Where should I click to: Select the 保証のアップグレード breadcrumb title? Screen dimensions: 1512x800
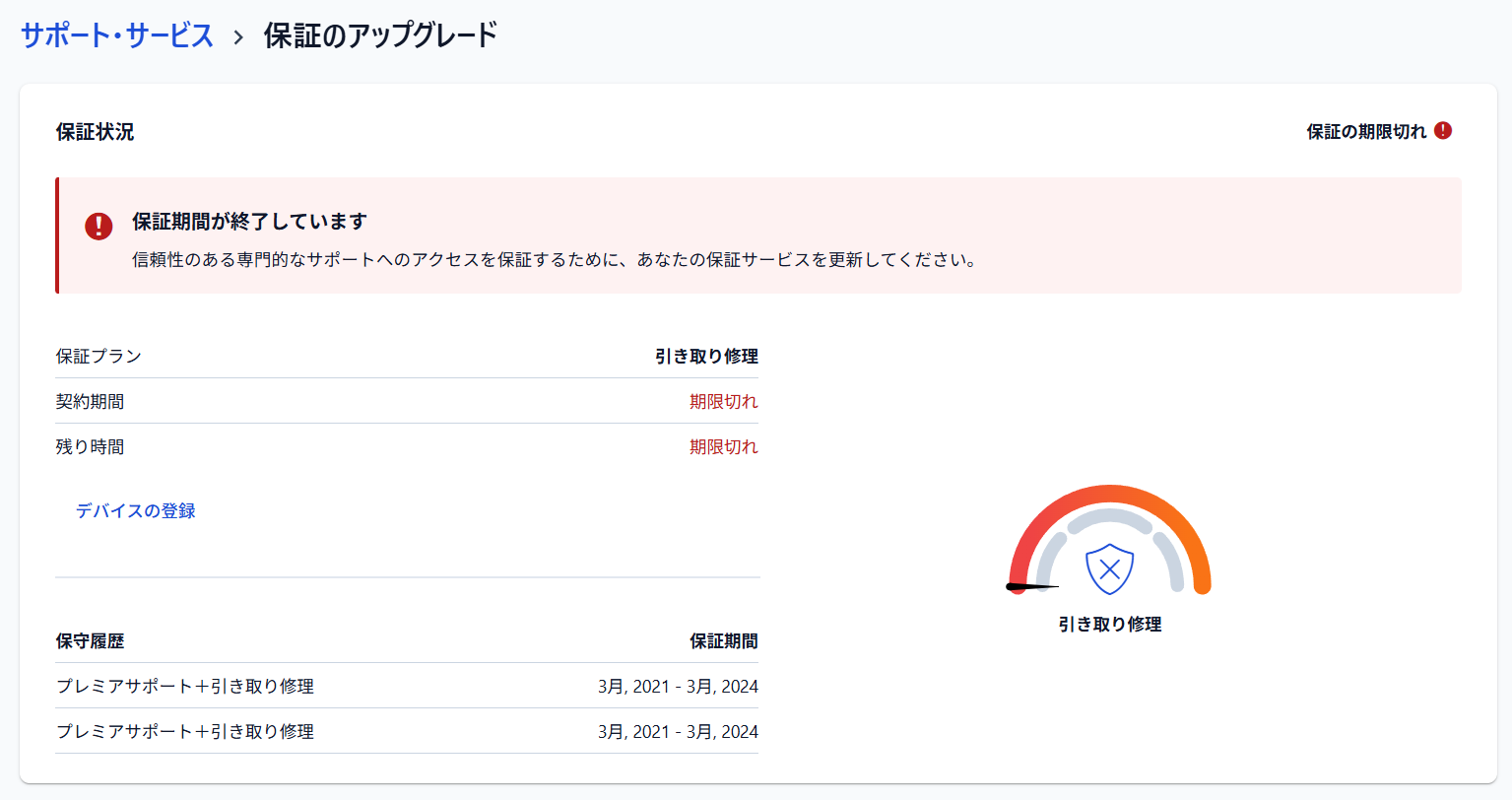[380, 35]
